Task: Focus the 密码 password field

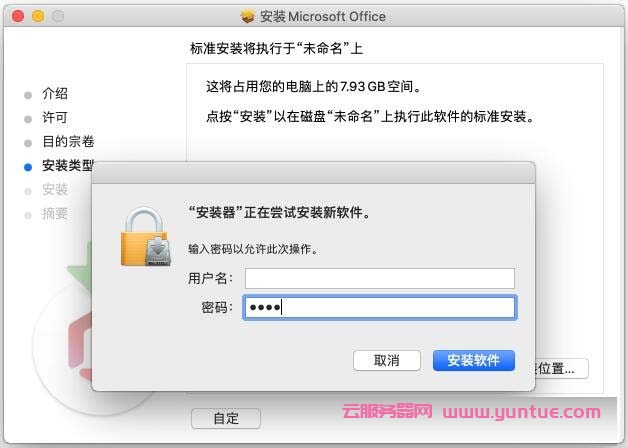Action: (x=380, y=307)
